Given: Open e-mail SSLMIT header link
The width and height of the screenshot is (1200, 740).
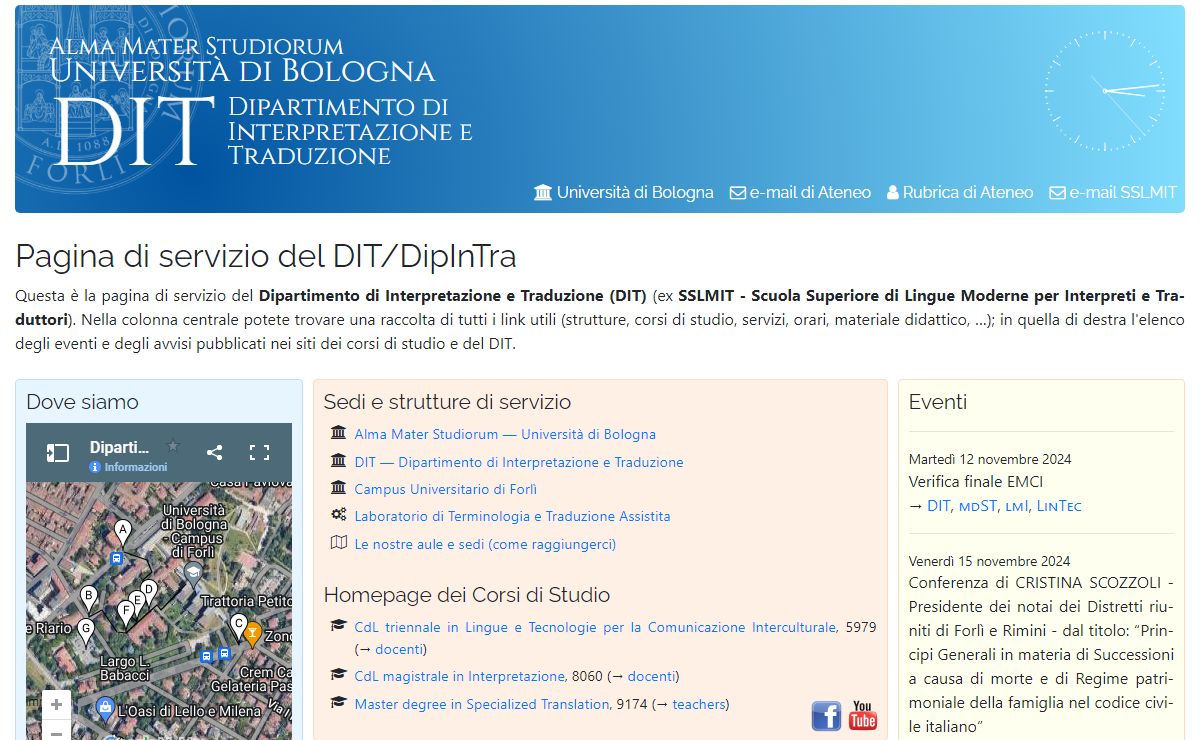Looking at the screenshot, I should [x=1113, y=192].
